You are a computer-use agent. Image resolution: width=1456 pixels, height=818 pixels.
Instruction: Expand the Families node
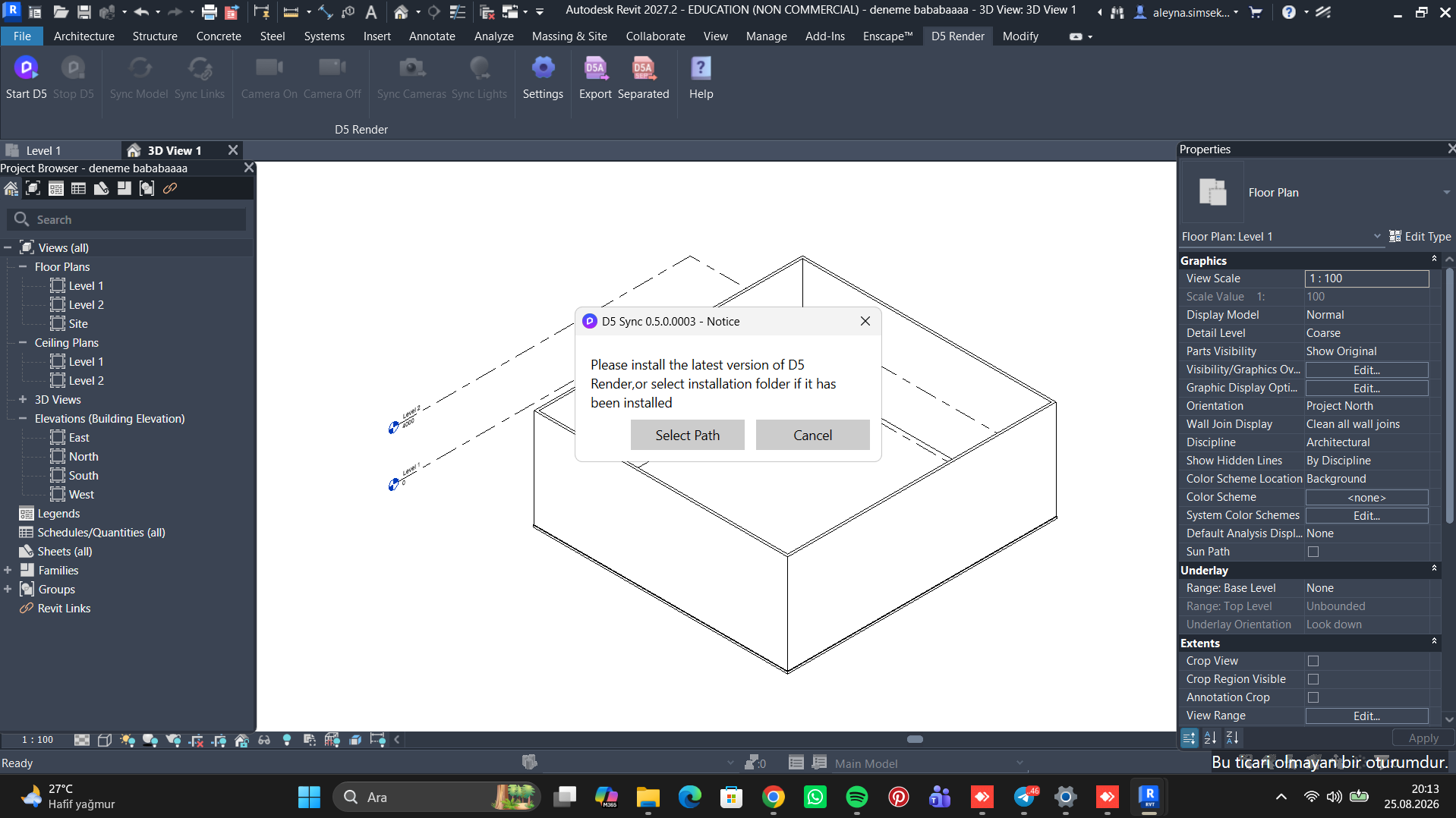8,571
